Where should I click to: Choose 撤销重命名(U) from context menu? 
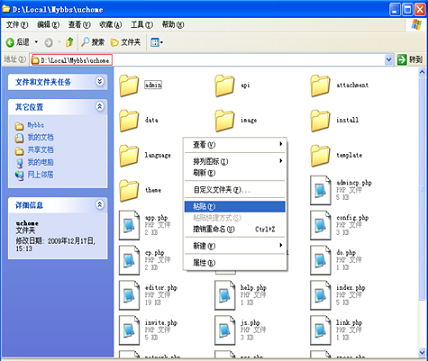pyautogui.click(x=235, y=229)
